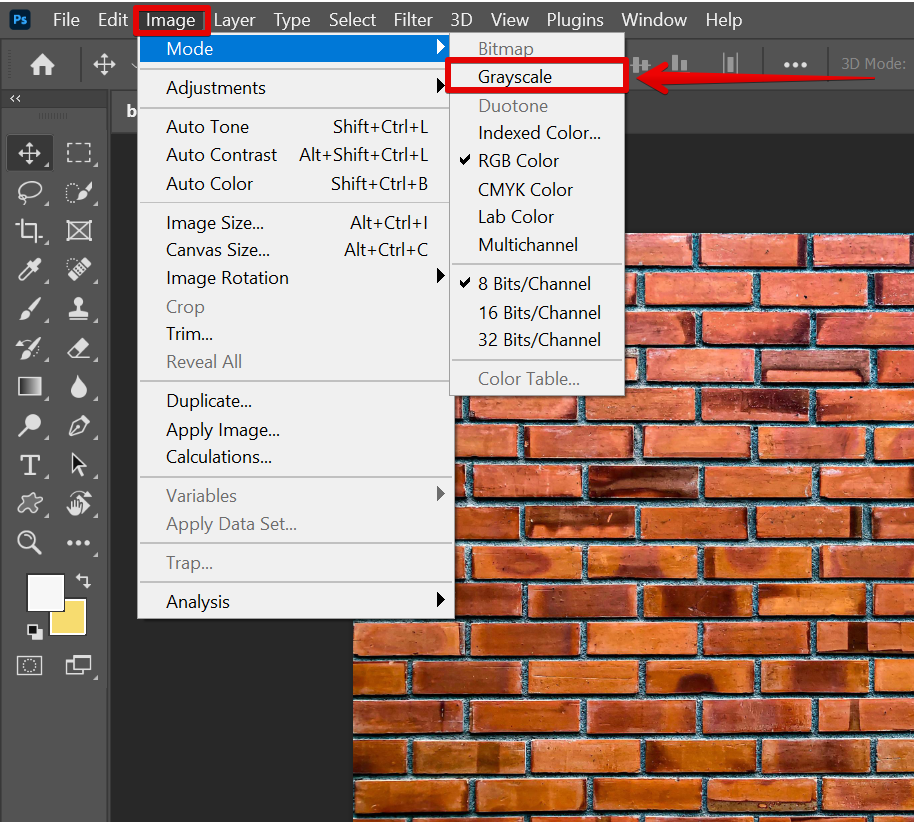This screenshot has height=822, width=914.
Task: Open the Filter menu
Action: [413, 20]
